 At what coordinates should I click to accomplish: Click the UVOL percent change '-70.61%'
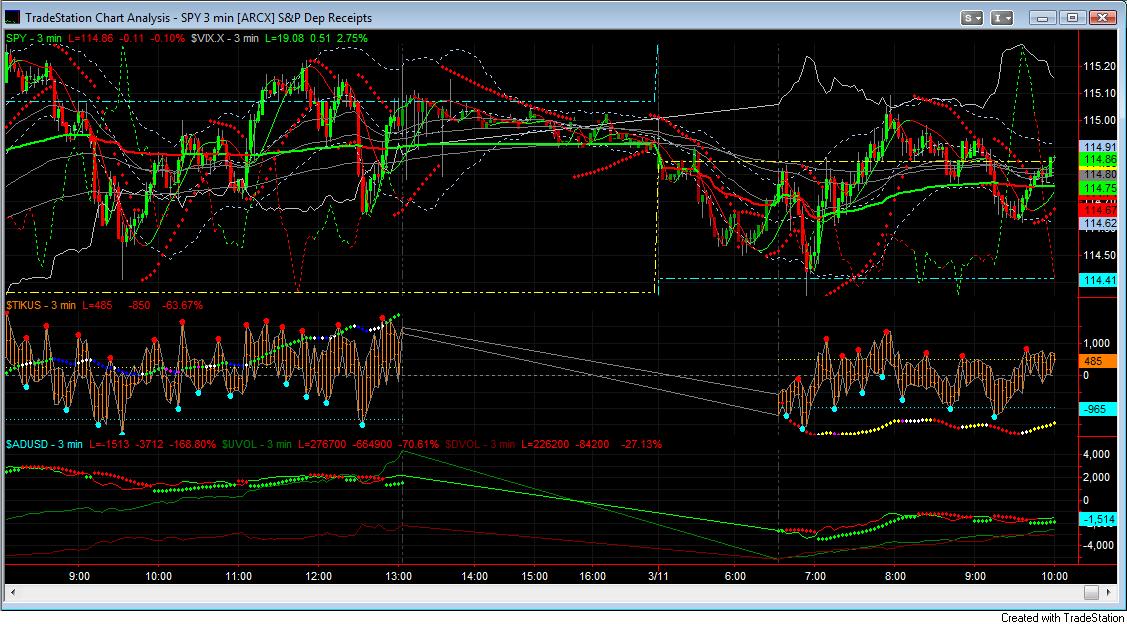coord(418,445)
